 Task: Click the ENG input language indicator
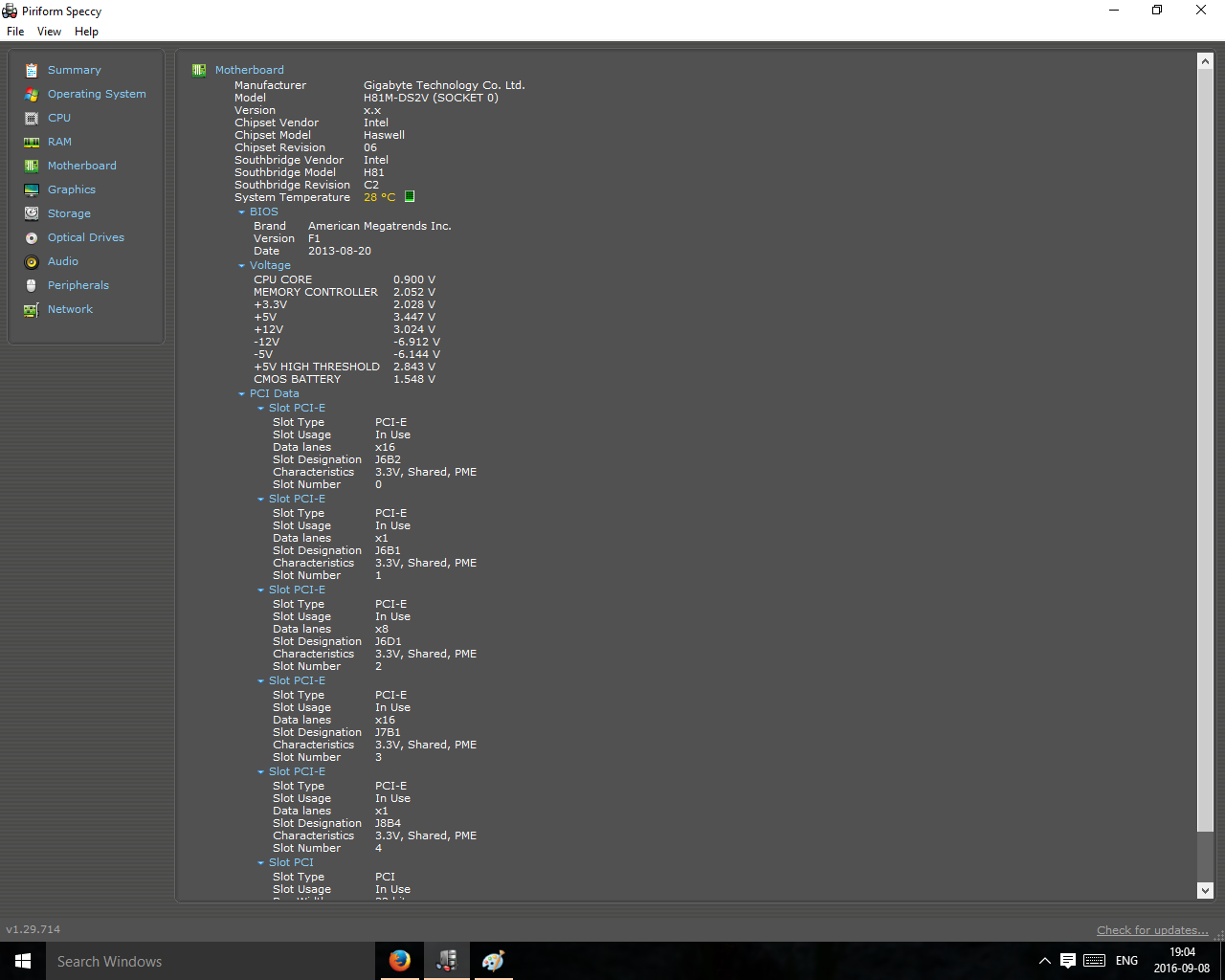coord(1127,961)
